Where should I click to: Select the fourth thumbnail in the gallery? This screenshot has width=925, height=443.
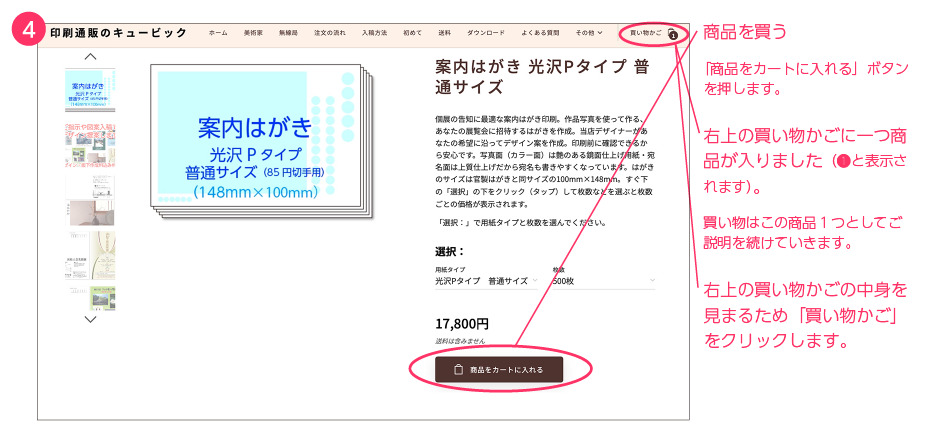[90, 255]
